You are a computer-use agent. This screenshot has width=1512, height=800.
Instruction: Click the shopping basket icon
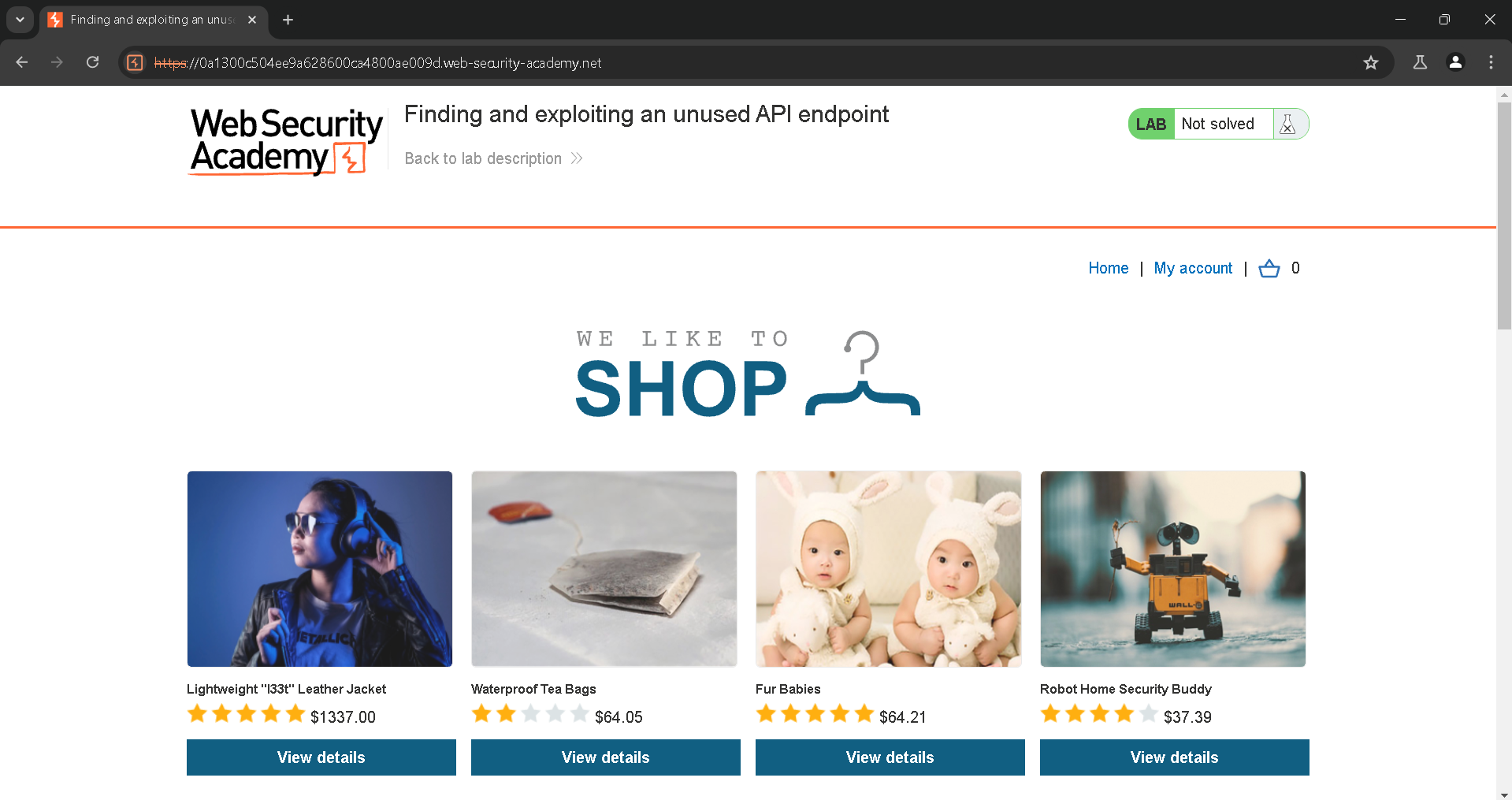(x=1269, y=269)
